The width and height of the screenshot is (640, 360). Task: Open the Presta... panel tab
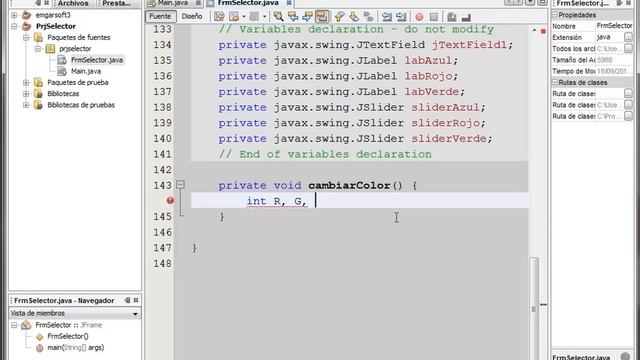tap(117, 3)
